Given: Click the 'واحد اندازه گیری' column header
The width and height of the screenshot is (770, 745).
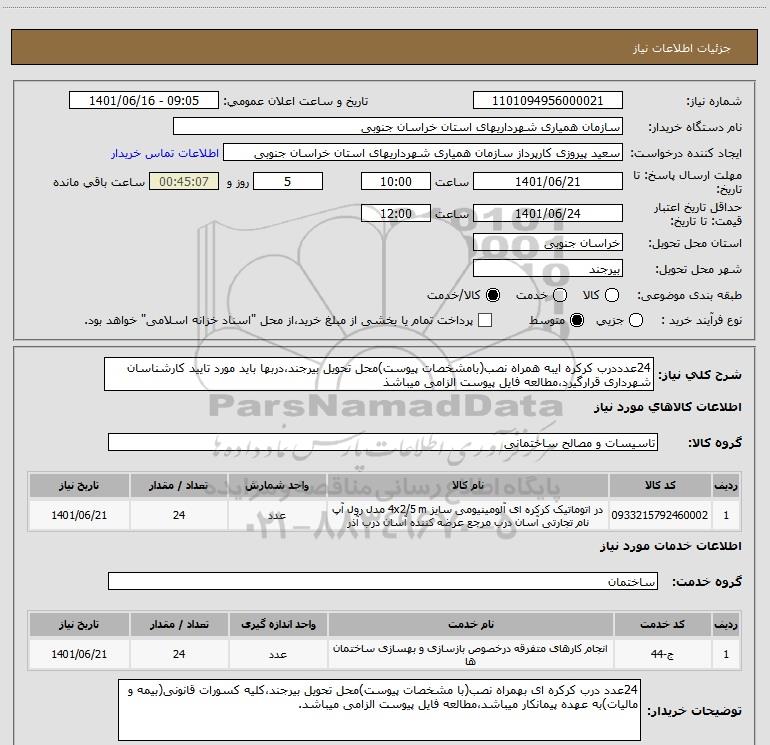Looking at the screenshot, I should point(278,624).
